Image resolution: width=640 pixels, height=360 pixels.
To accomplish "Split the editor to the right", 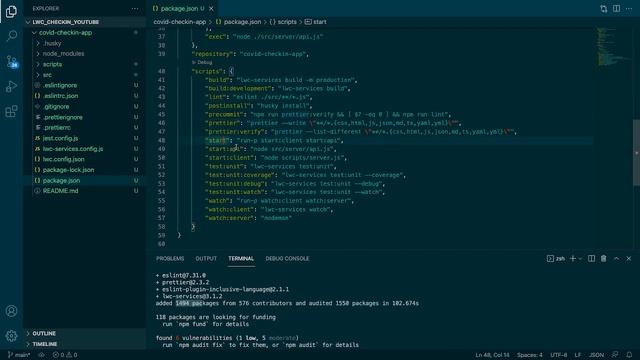I will [616, 9].
